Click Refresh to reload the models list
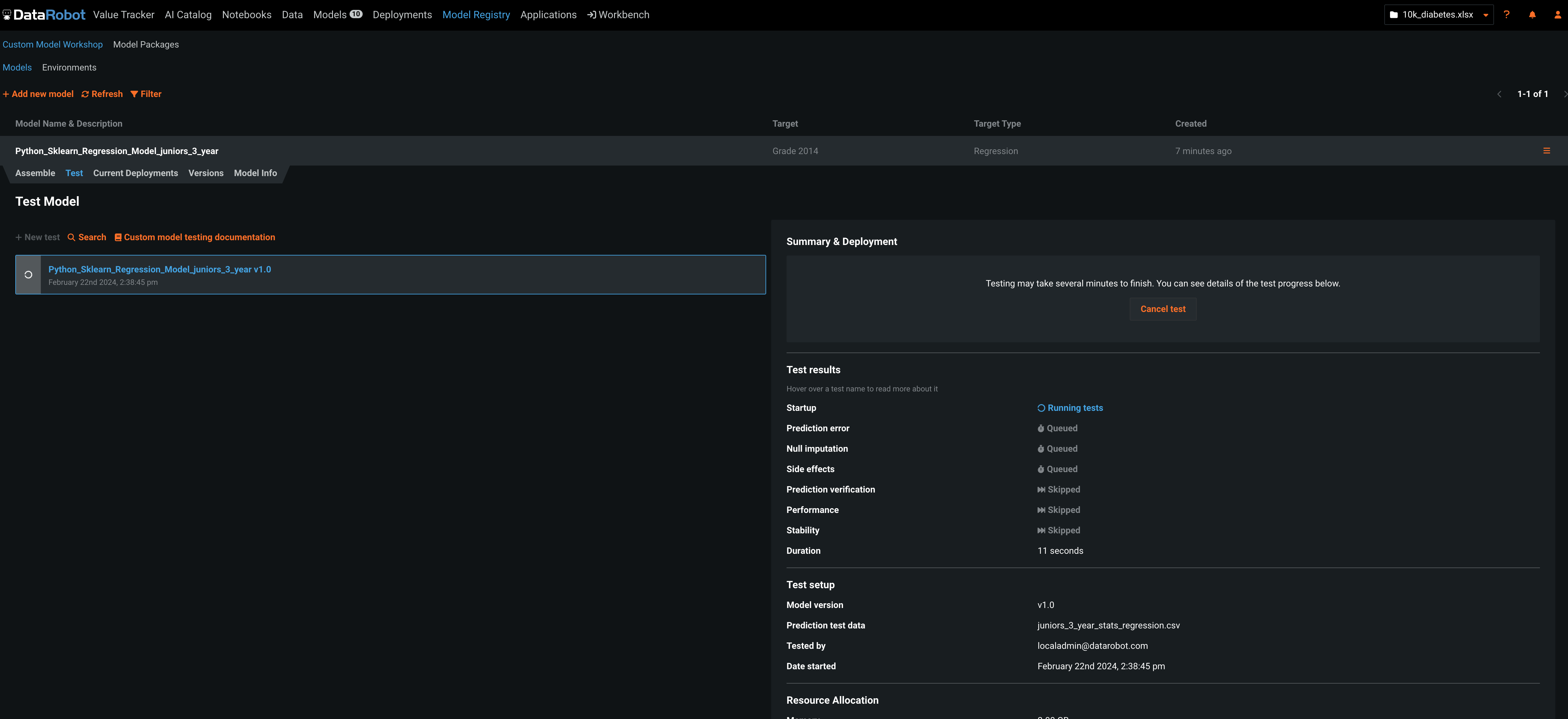Screen dimensions: 1568x719 (x=102, y=94)
